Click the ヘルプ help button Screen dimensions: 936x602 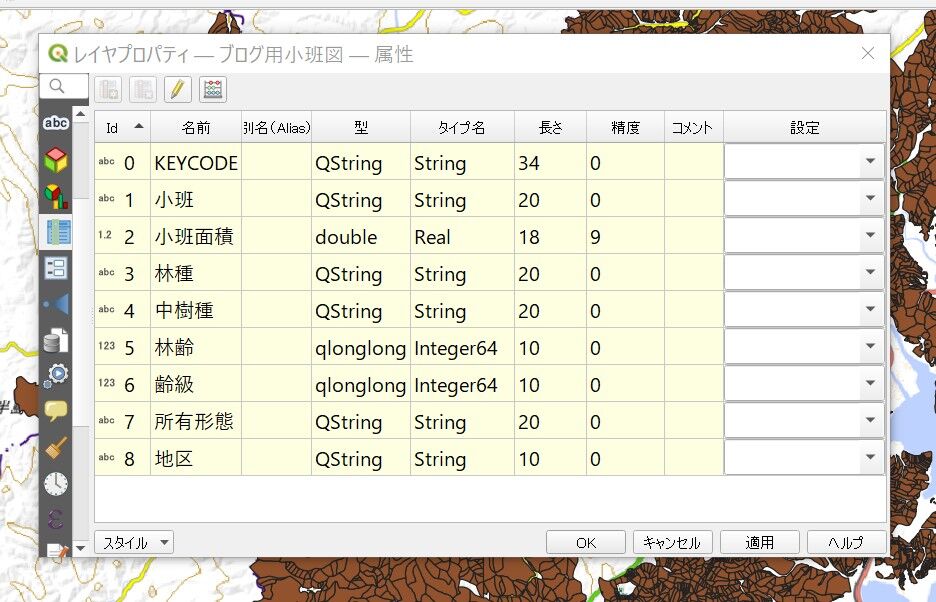click(847, 542)
